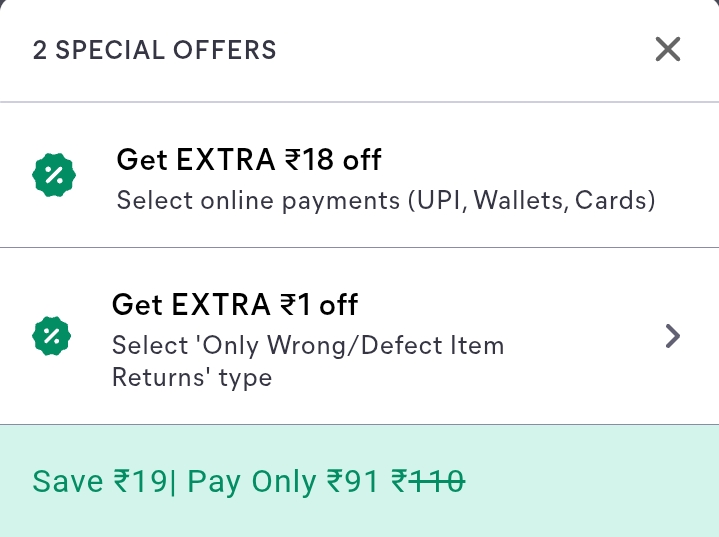Expand the ₹1 off offer chevron
719x537 pixels.
point(673,336)
